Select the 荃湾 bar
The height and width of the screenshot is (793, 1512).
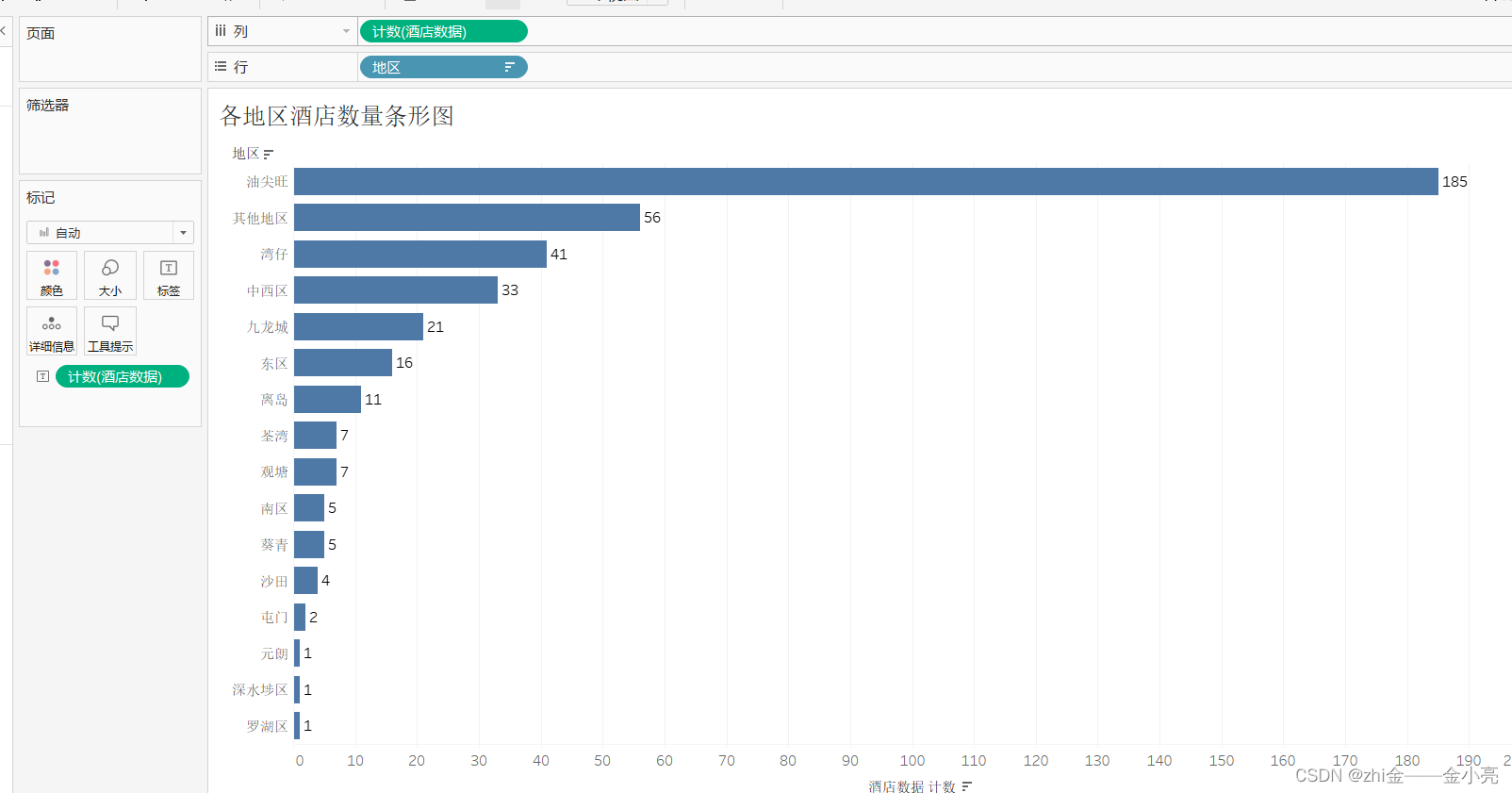315,435
